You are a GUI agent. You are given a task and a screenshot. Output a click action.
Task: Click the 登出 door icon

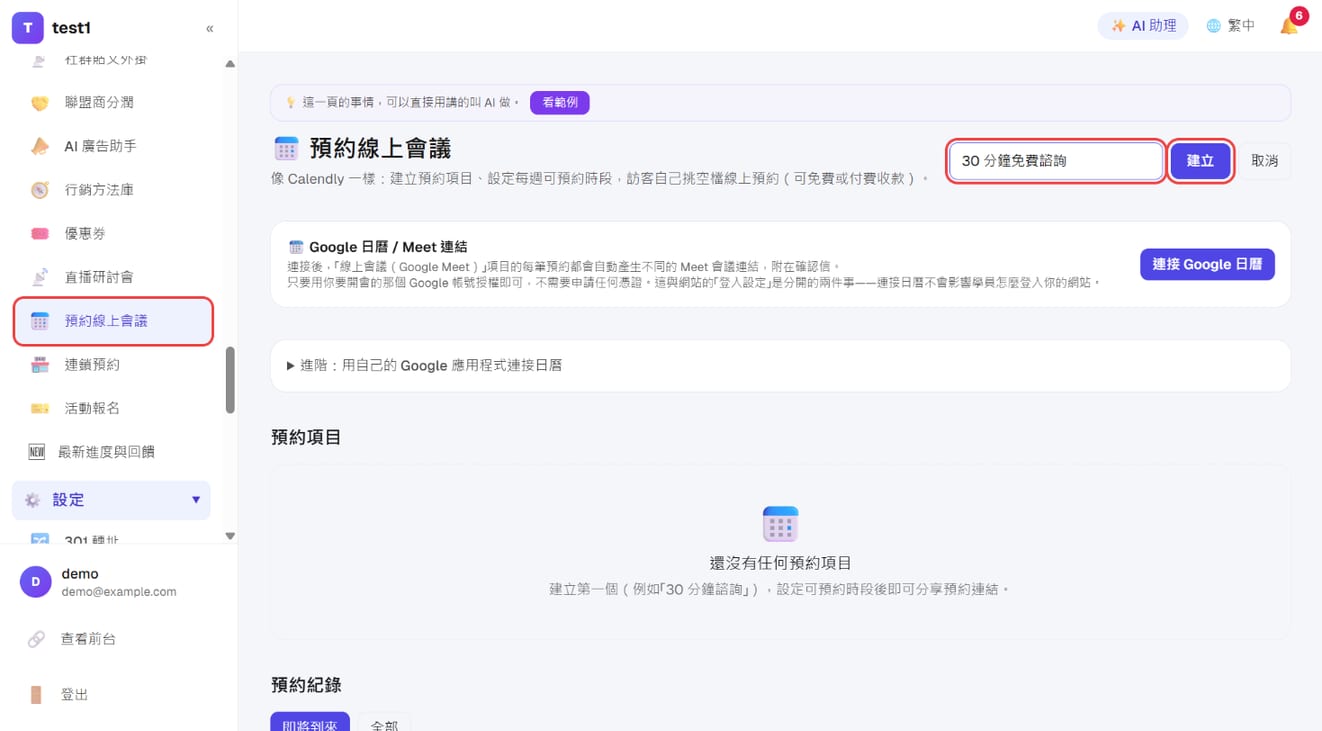(x=36, y=695)
